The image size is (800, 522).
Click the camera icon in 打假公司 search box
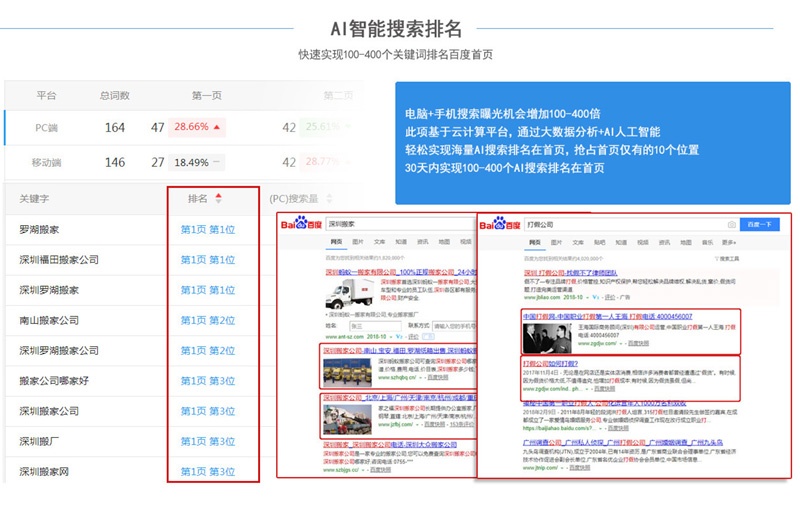coord(731,225)
